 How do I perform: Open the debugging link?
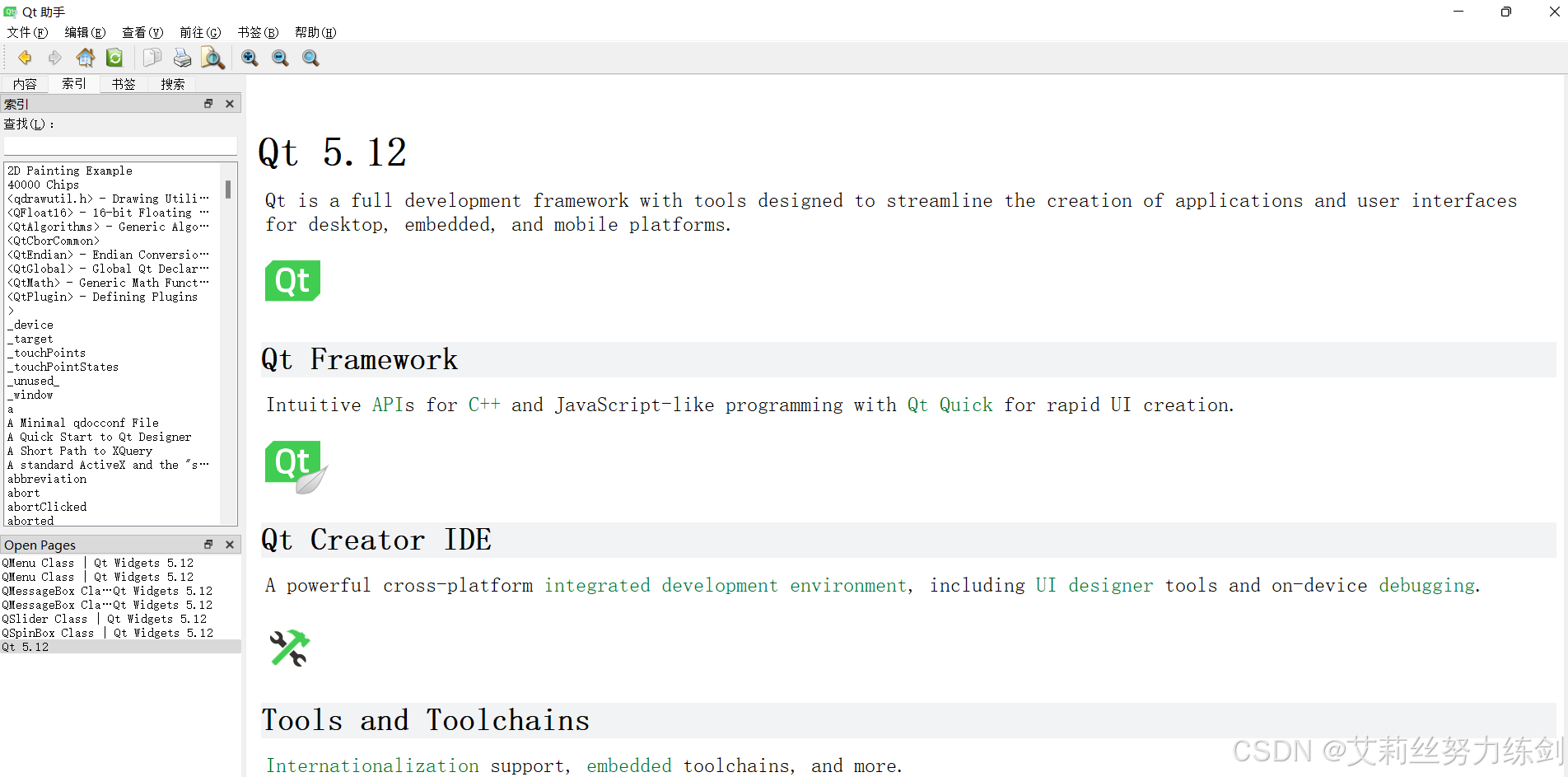1426,585
